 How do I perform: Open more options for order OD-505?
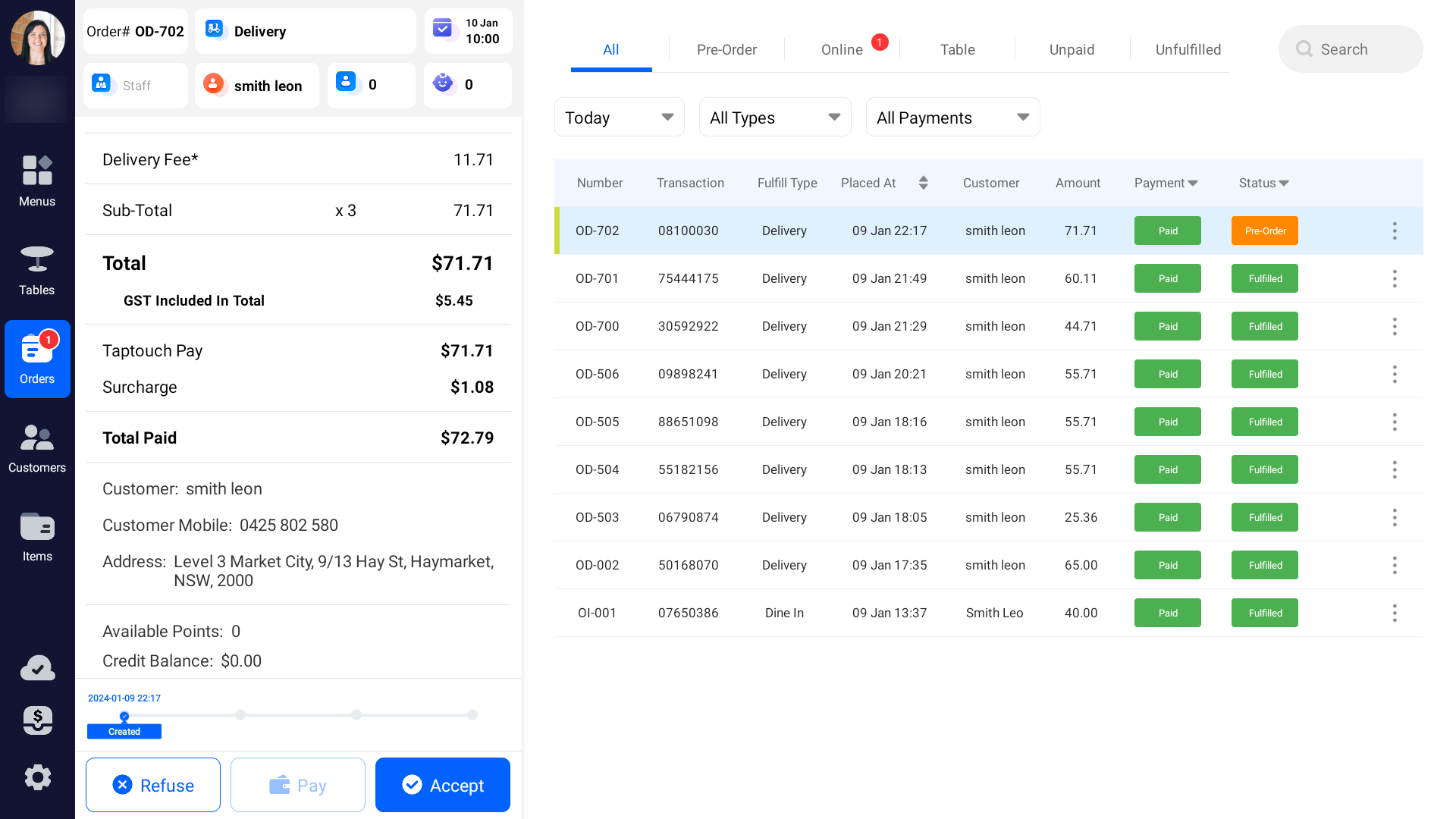tap(1395, 422)
